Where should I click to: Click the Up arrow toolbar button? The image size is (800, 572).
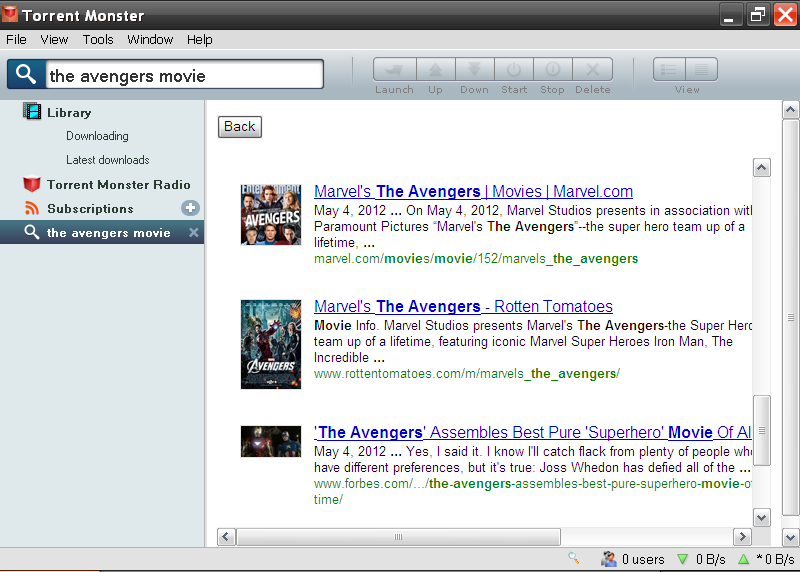pyautogui.click(x=436, y=69)
